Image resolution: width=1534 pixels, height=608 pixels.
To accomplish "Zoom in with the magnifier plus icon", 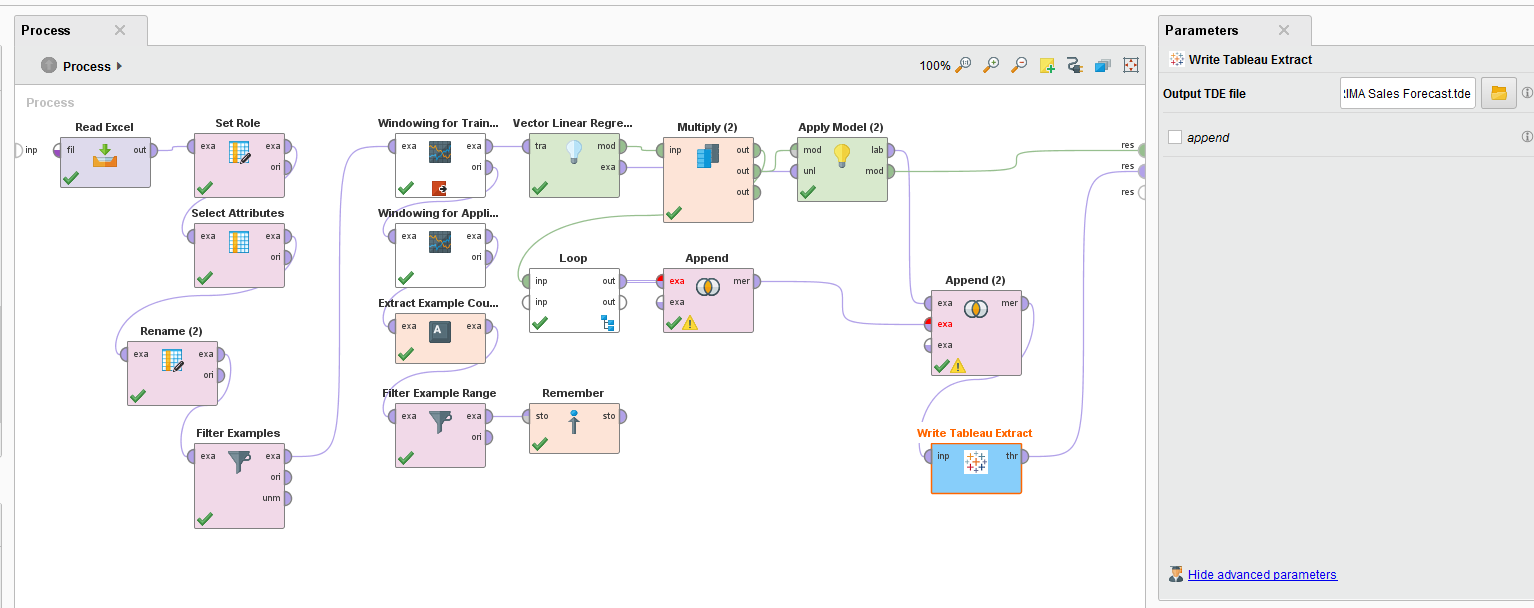I will pos(991,64).
